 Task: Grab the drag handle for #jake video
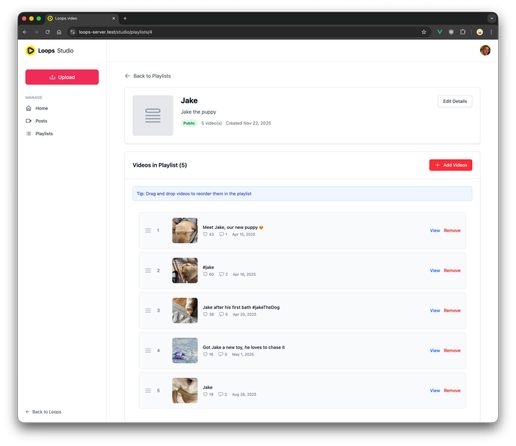(x=148, y=271)
